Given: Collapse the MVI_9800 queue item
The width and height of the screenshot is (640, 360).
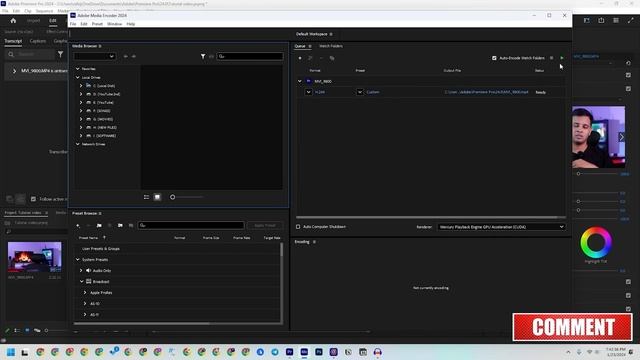Looking at the screenshot, I should [x=300, y=81].
